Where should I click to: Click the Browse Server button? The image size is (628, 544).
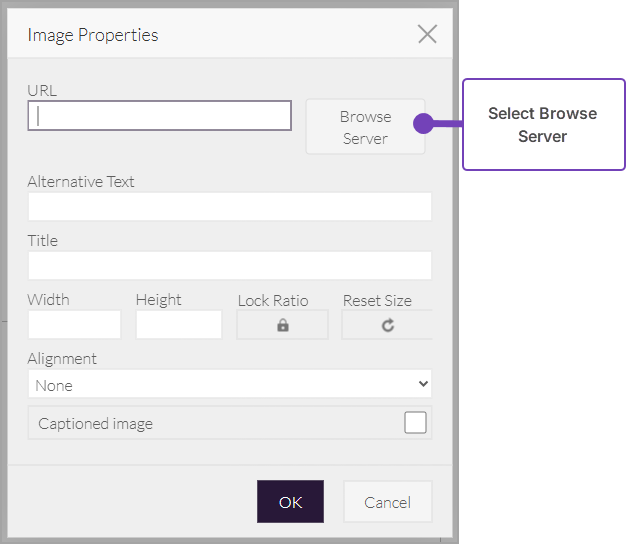tap(365, 127)
